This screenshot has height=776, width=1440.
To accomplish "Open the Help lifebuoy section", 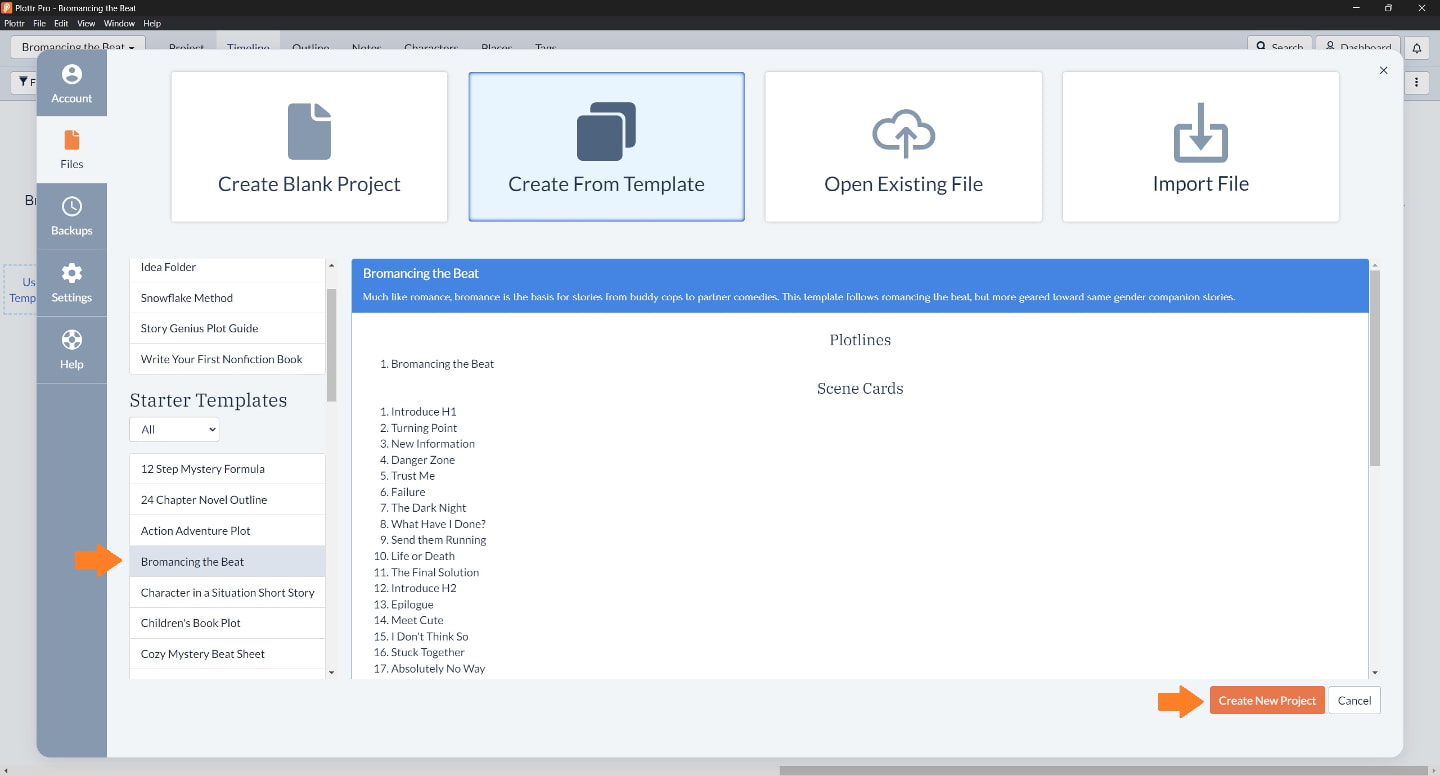I will tap(72, 350).
